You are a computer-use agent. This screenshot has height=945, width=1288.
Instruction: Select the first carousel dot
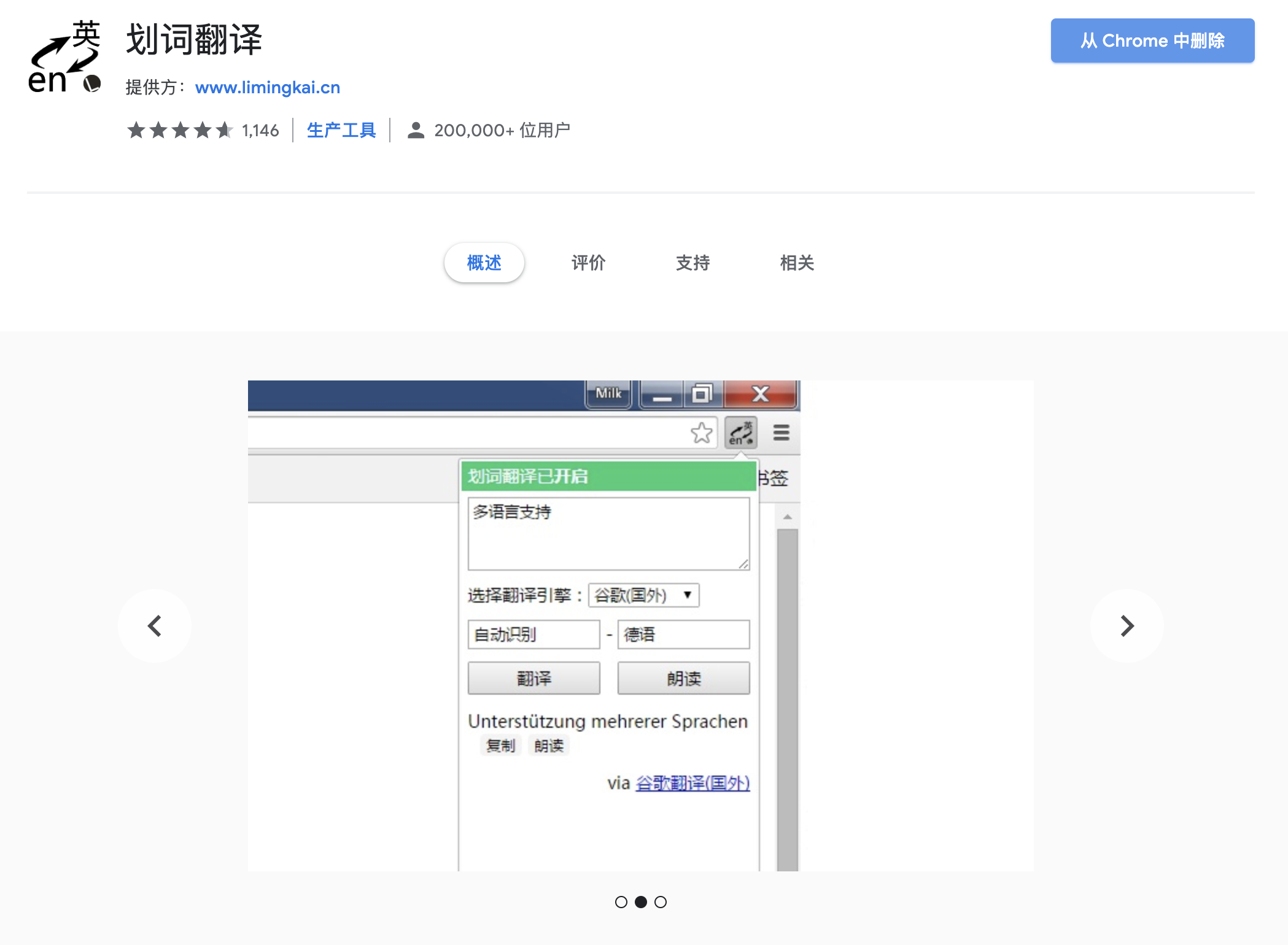pyautogui.click(x=621, y=902)
